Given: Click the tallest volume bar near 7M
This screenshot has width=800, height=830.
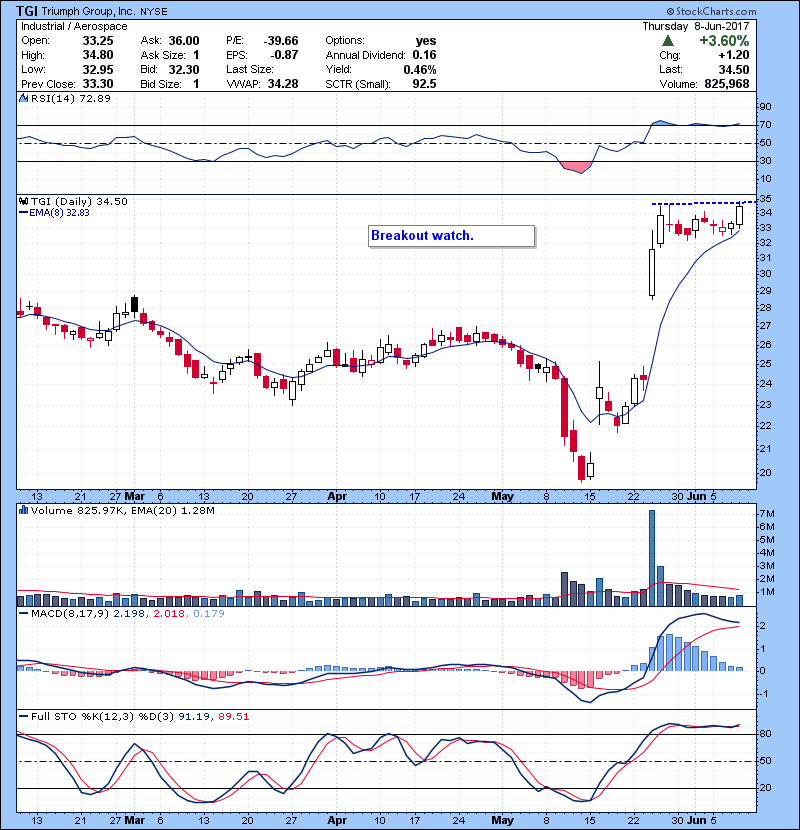Looking at the screenshot, I should 652,558.
